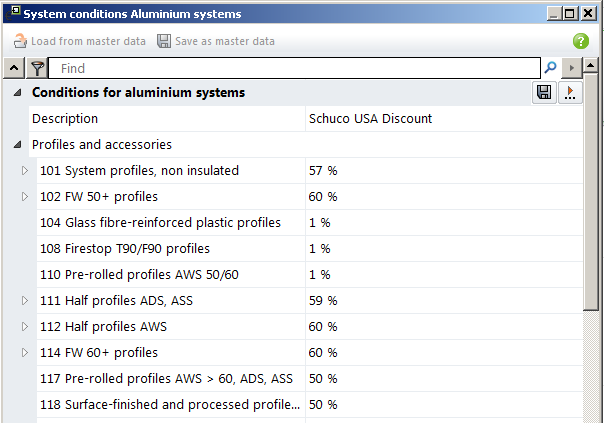Click the filter funnel icon
The height and width of the screenshot is (423, 604).
pyautogui.click(x=37, y=68)
